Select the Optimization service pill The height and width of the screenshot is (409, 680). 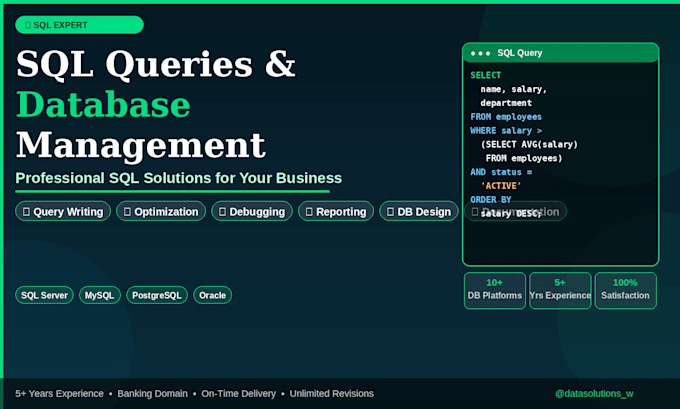click(x=161, y=211)
